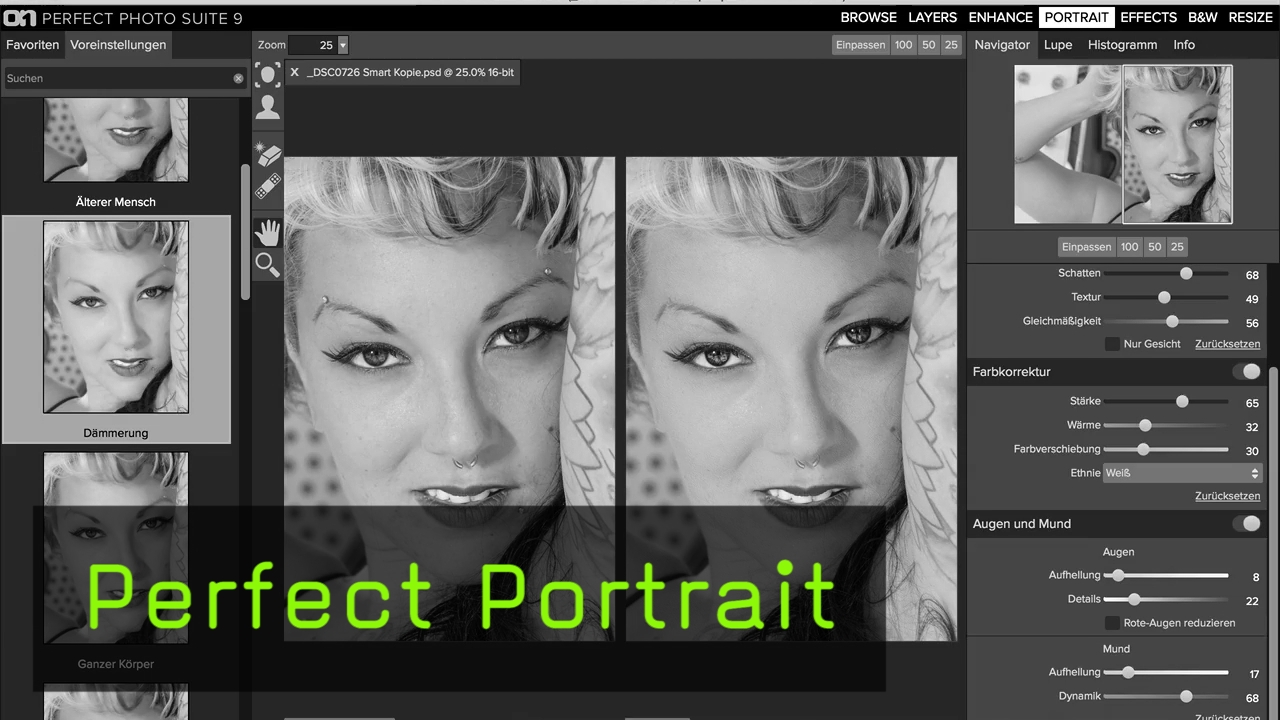Click the ON1 Perfect Photo Suite logo
The width and height of the screenshot is (1280, 720).
coord(19,18)
